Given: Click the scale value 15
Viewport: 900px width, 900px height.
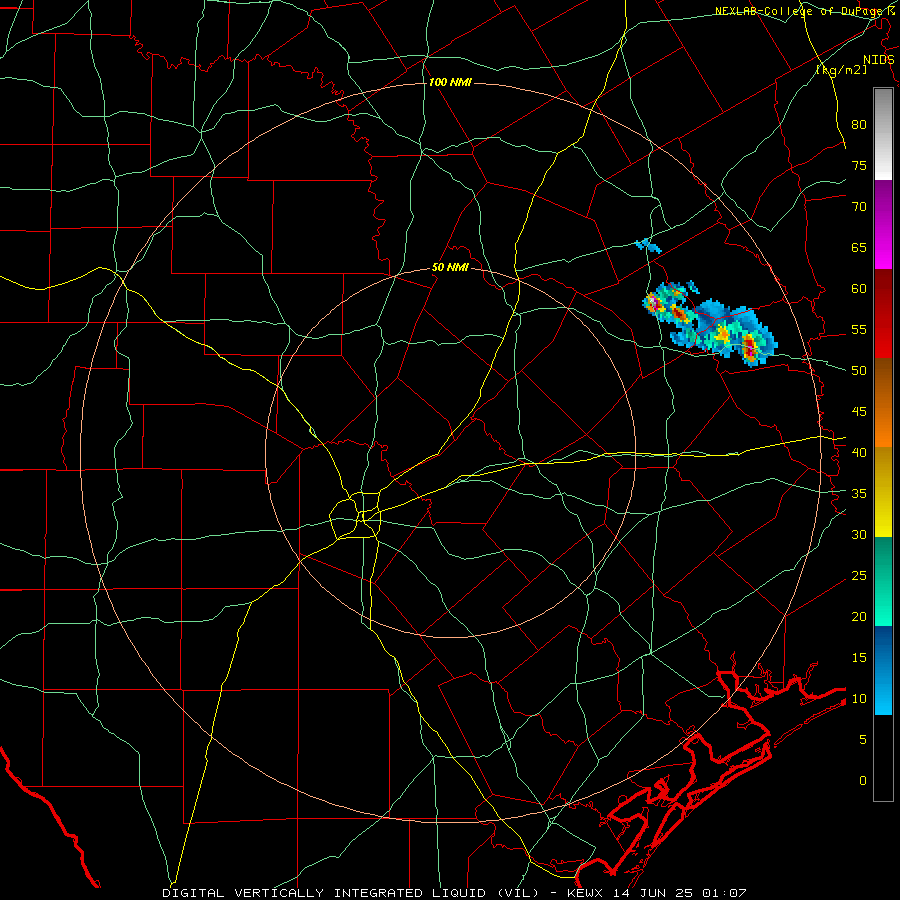Looking at the screenshot, I should 859,658.
